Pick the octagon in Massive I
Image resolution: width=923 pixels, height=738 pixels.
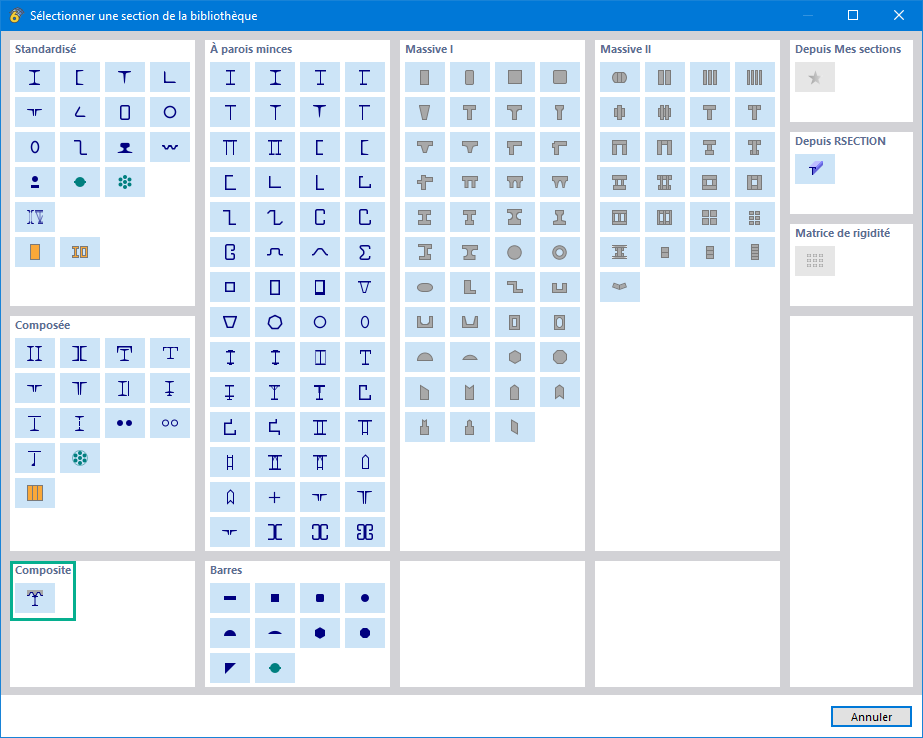click(559, 357)
